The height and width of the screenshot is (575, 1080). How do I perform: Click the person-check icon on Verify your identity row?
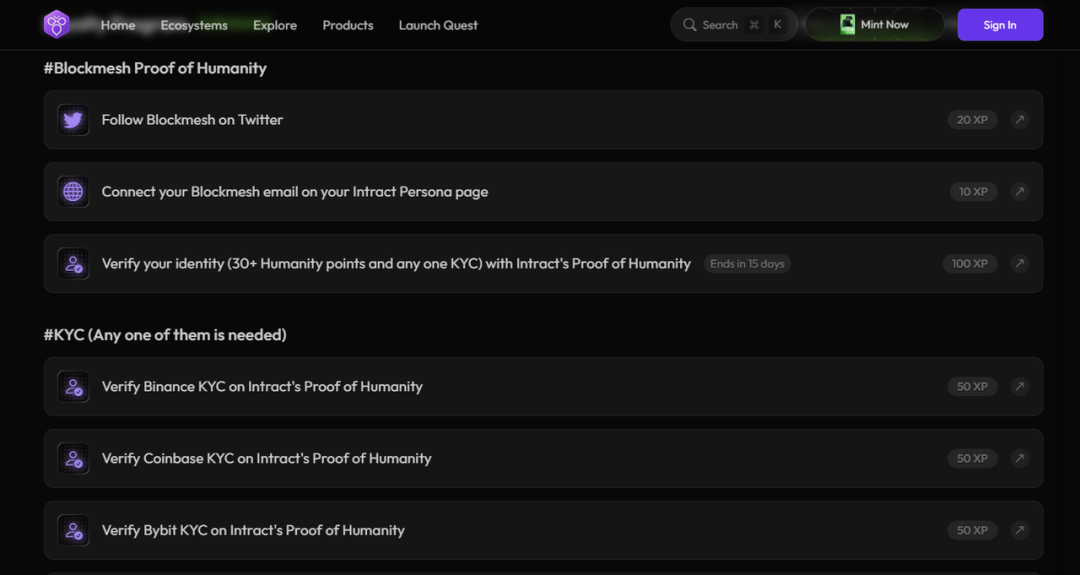(73, 264)
